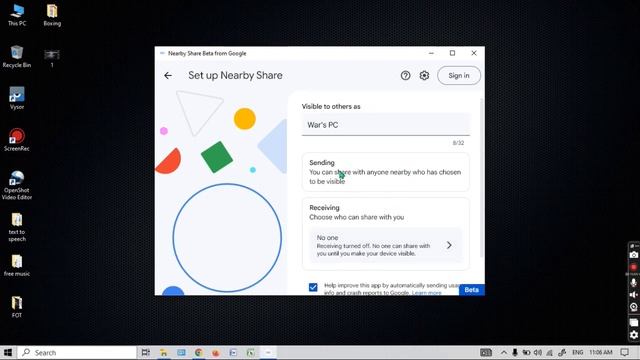This screenshot has height=360, width=640.
Task: Open the volume tray icon
Action: (538, 352)
